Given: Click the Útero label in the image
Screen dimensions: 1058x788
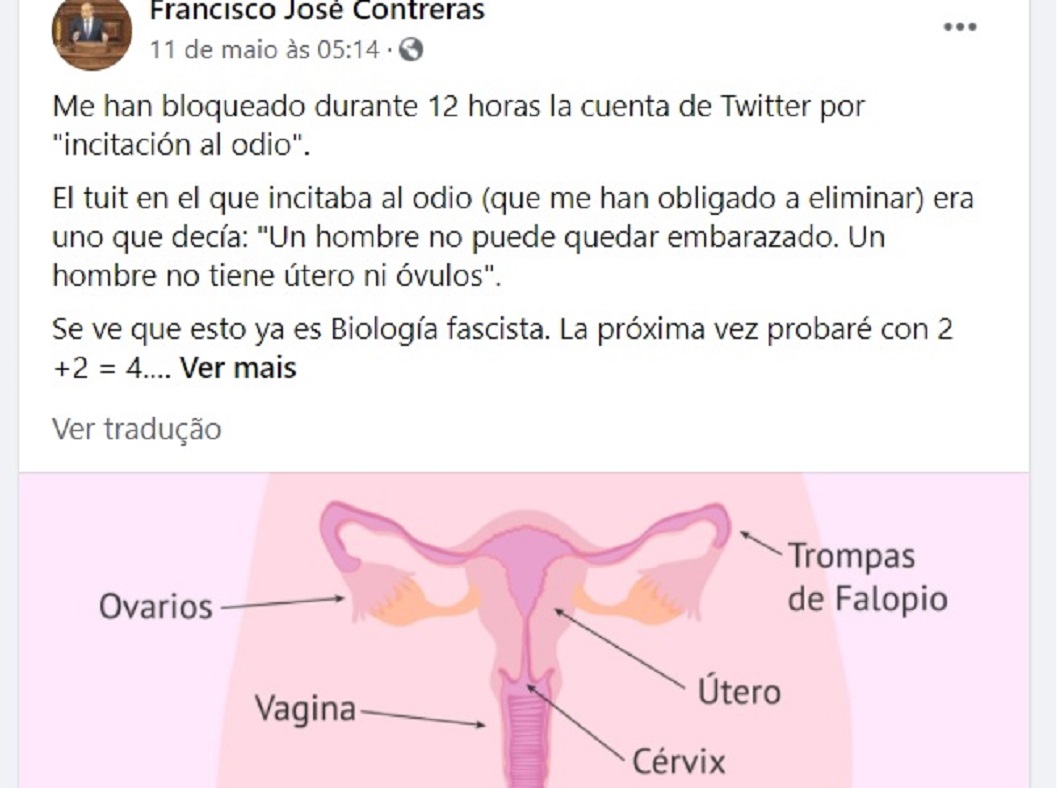Looking at the screenshot, I should coord(739,691).
